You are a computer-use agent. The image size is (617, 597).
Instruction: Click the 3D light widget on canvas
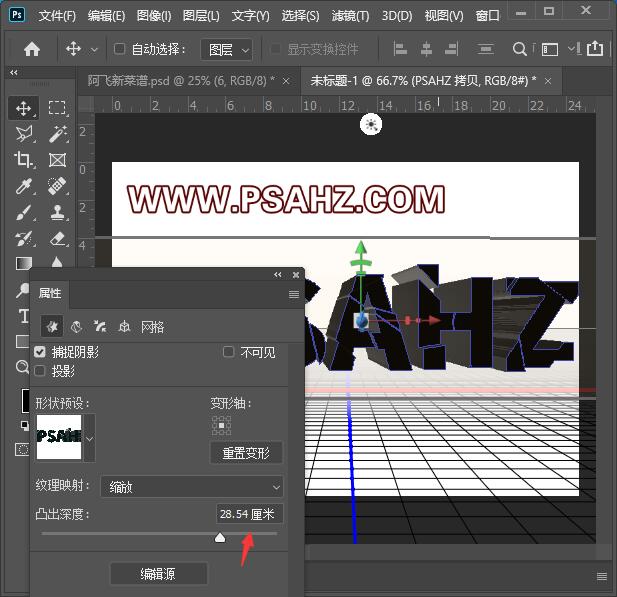[371, 124]
